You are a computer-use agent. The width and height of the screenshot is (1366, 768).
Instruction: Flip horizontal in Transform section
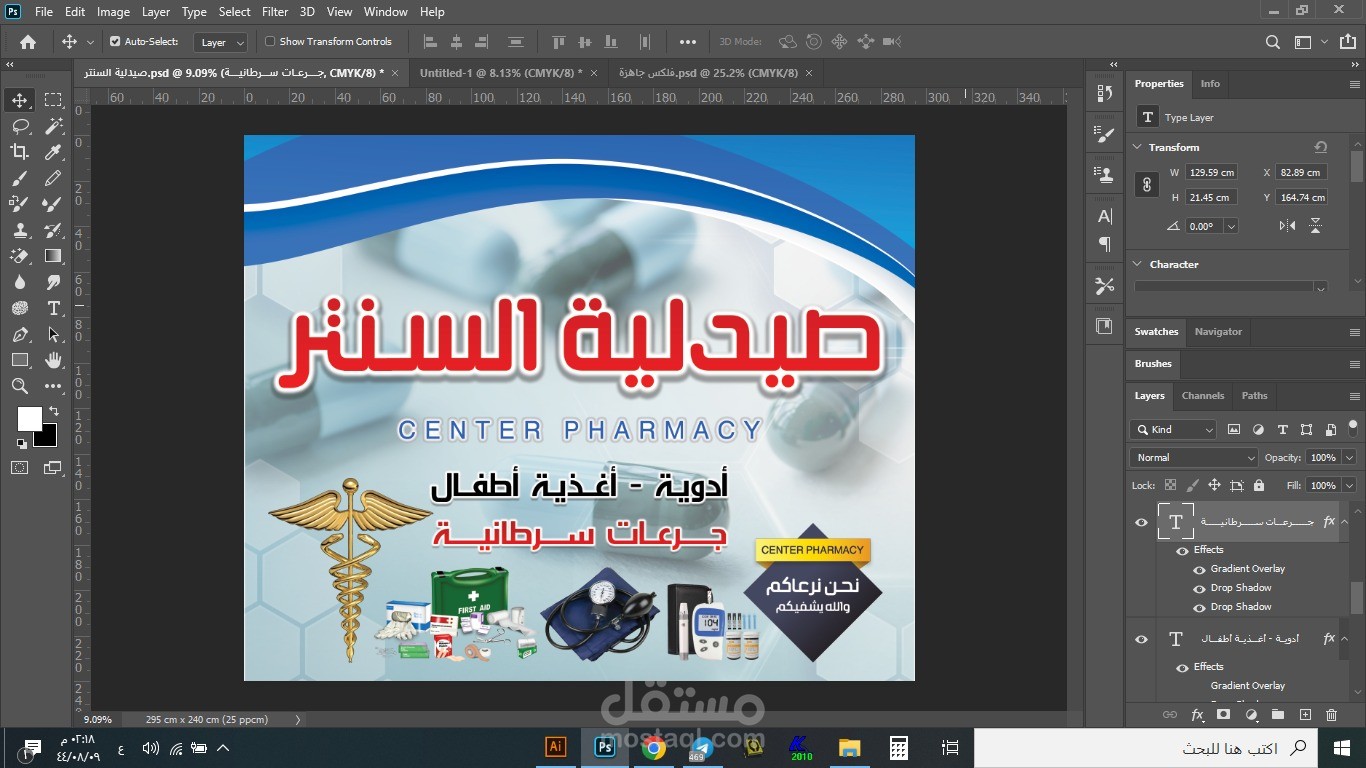[x=1287, y=226]
